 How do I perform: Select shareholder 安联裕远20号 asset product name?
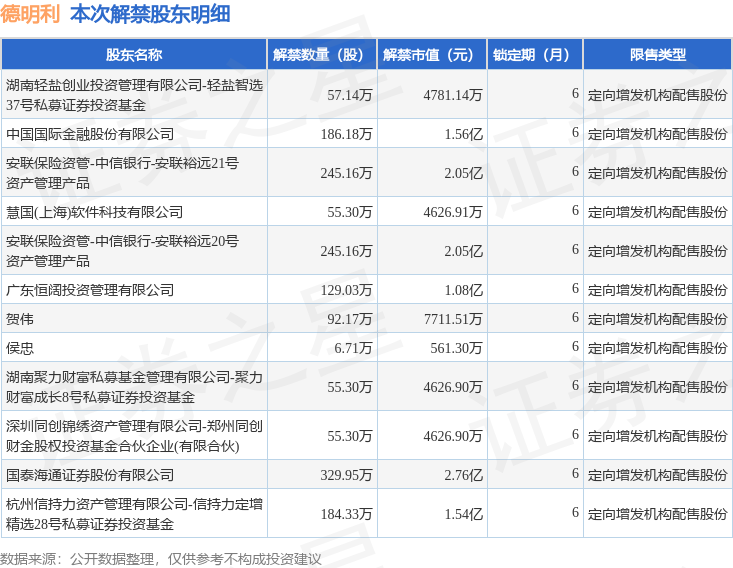(x=122, y=251)
